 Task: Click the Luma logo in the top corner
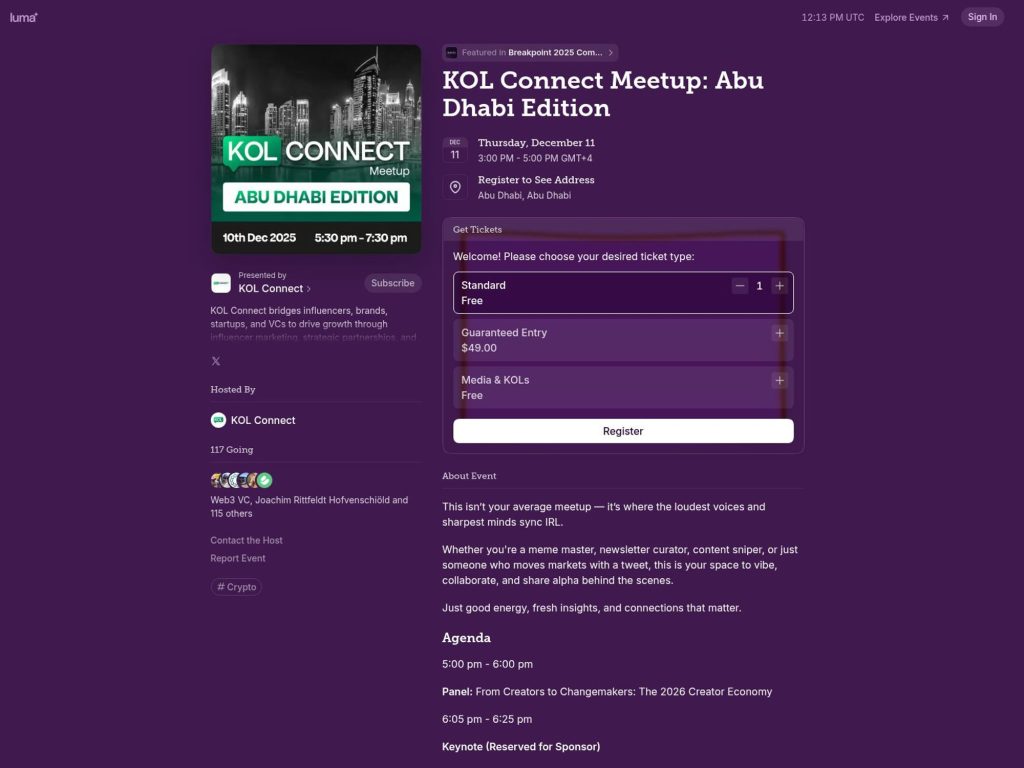pyautogui.click(x=22, y=17)
